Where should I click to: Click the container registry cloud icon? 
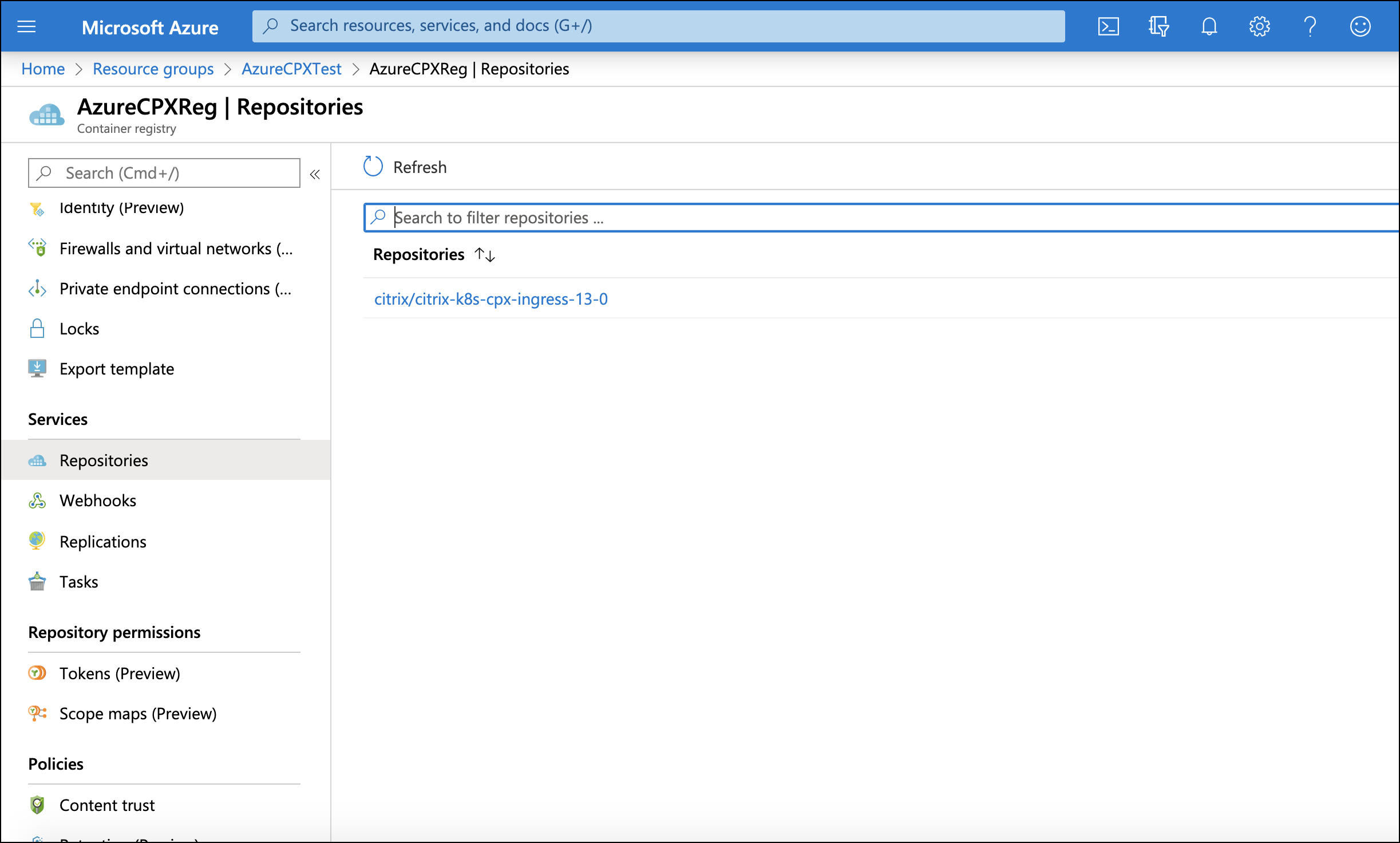pyautogui.click(x=47, y=115)
